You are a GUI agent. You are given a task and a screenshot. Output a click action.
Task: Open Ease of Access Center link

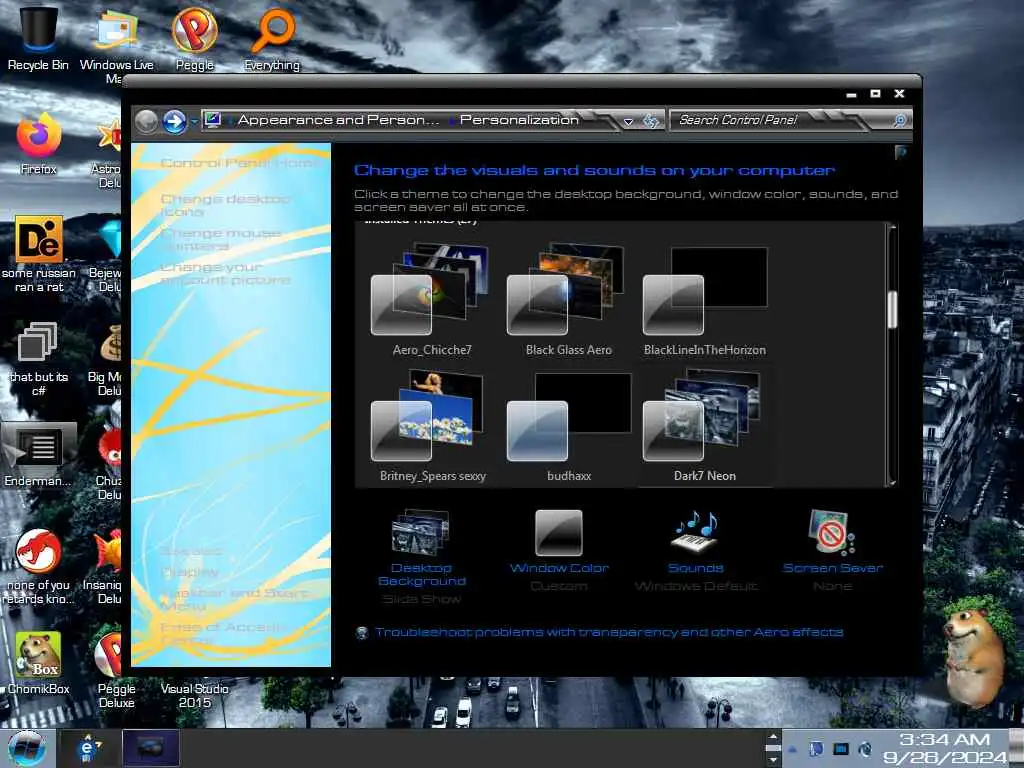222,633
